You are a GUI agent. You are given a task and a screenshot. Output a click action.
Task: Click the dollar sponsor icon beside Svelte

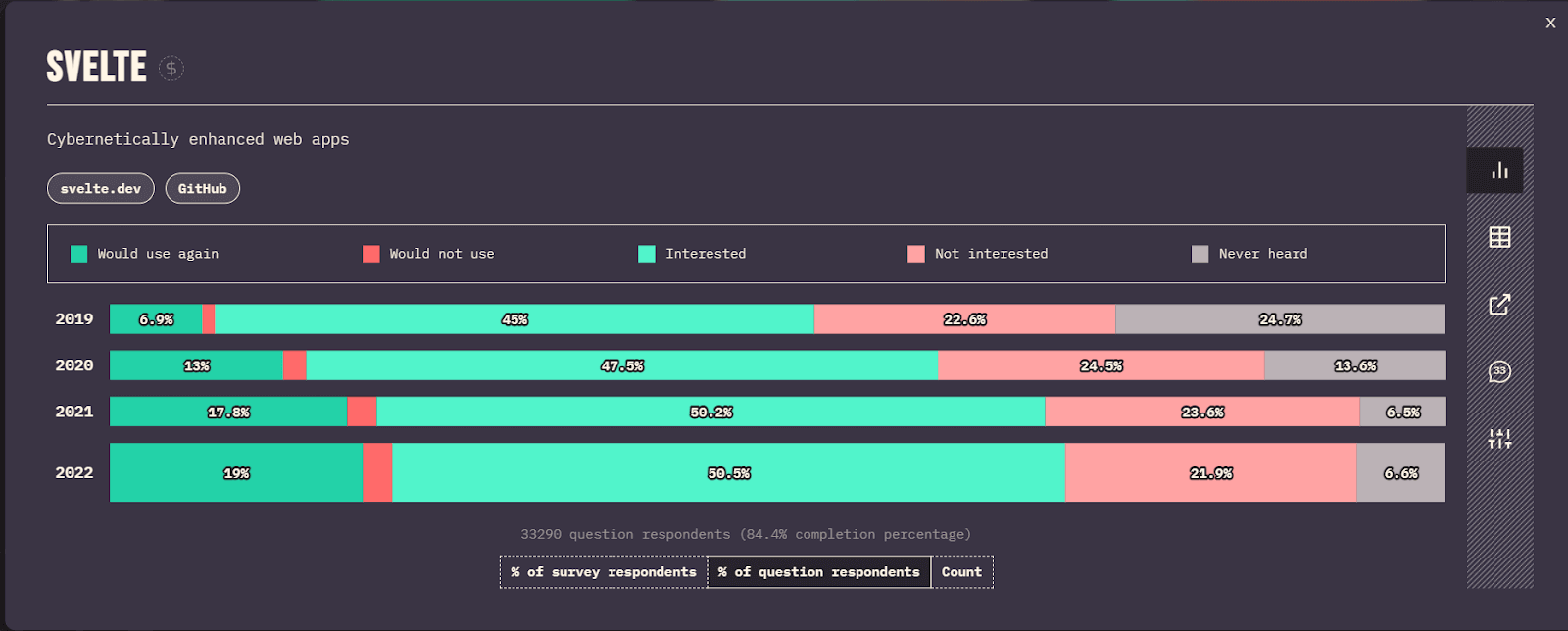tap(171, 68)
